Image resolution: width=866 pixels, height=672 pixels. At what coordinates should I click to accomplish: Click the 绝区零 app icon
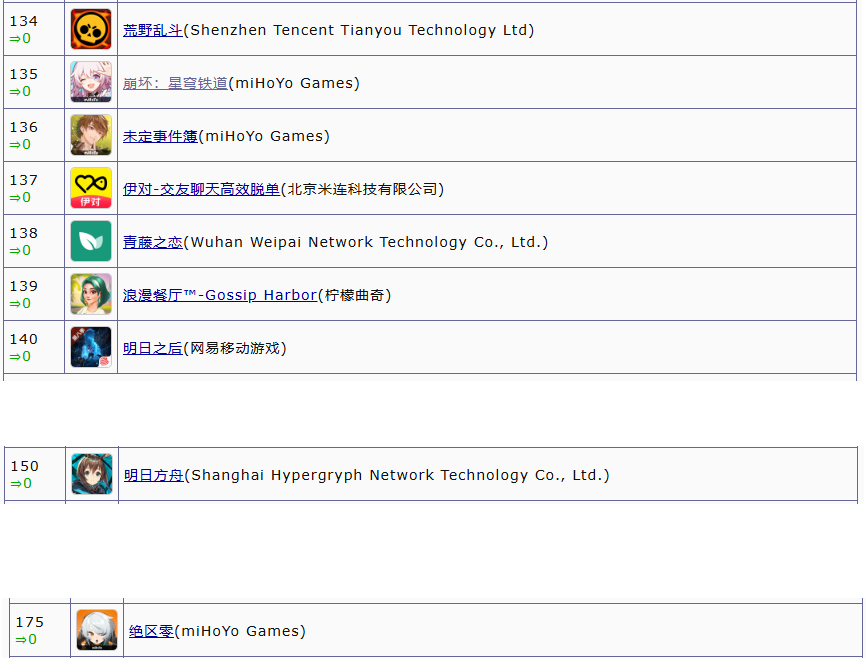pyautogui.click(x=97, y=629)
